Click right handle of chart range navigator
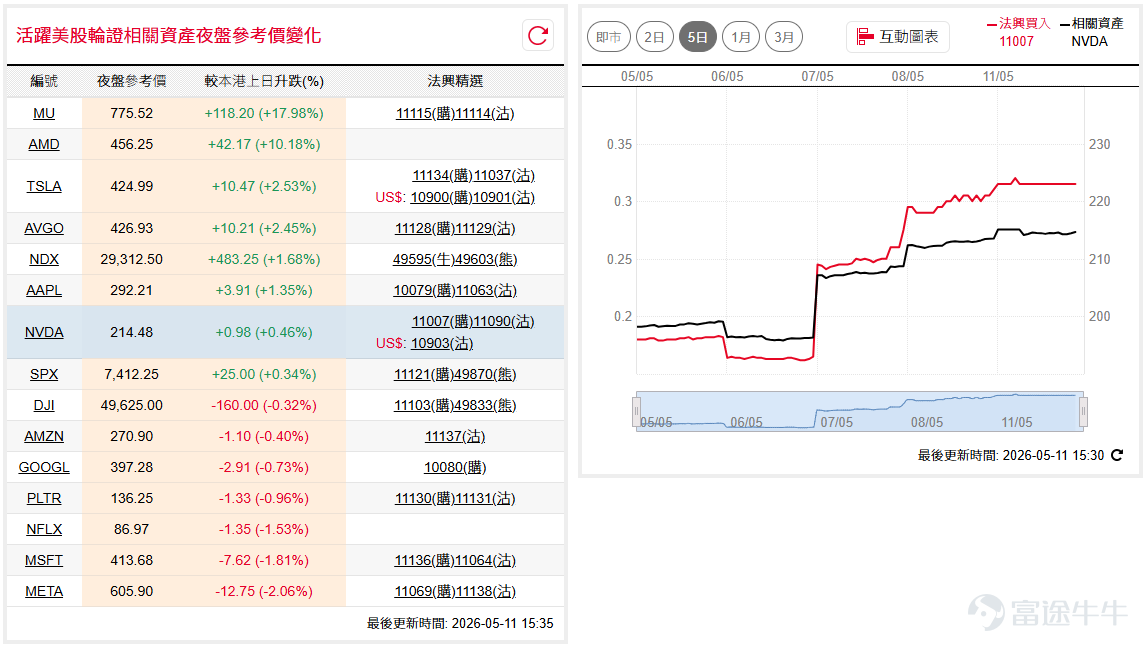 (1084, 412)
